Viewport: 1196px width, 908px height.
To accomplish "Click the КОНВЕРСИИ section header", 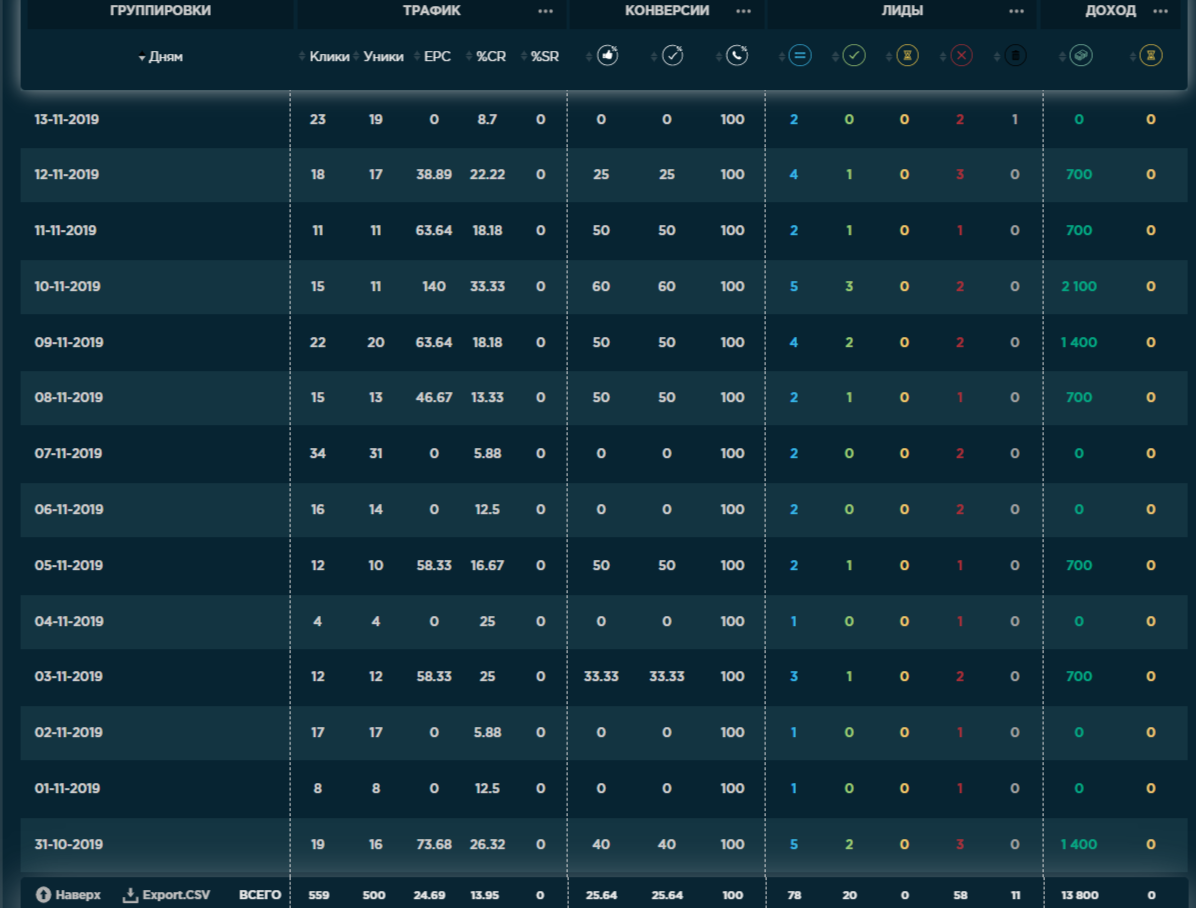I will 667,11.
